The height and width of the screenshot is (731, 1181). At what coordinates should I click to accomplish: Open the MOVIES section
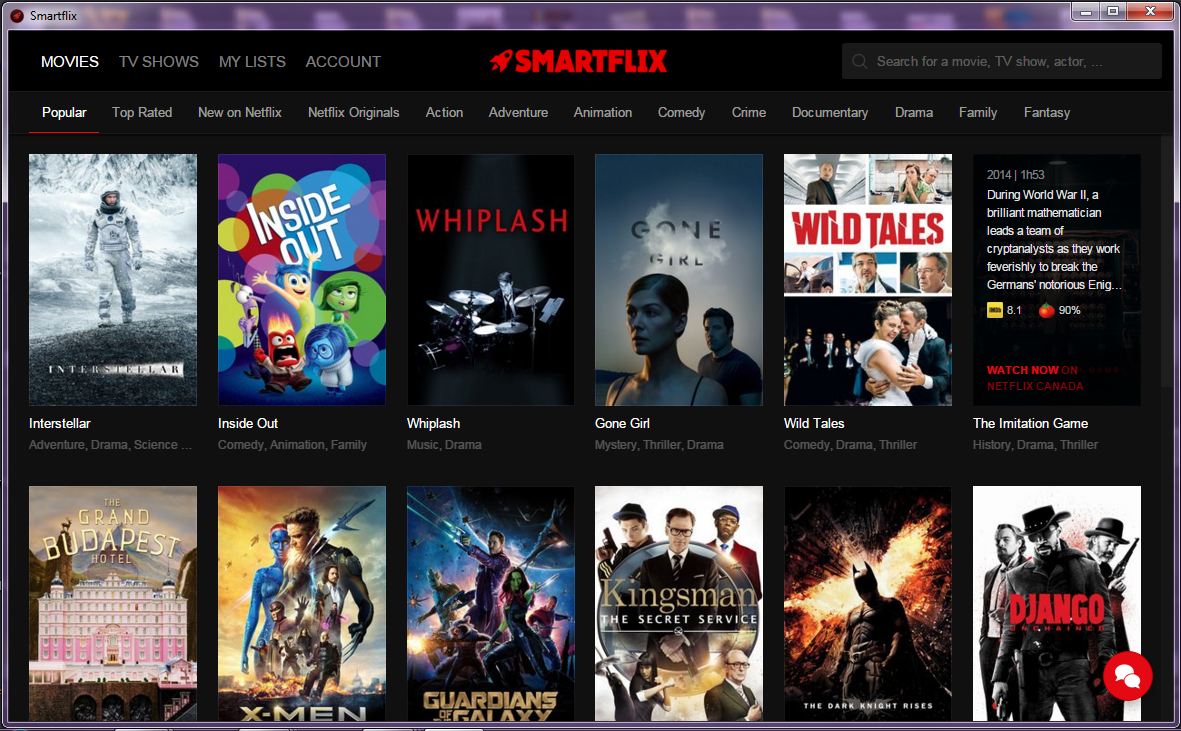point(70,62)
